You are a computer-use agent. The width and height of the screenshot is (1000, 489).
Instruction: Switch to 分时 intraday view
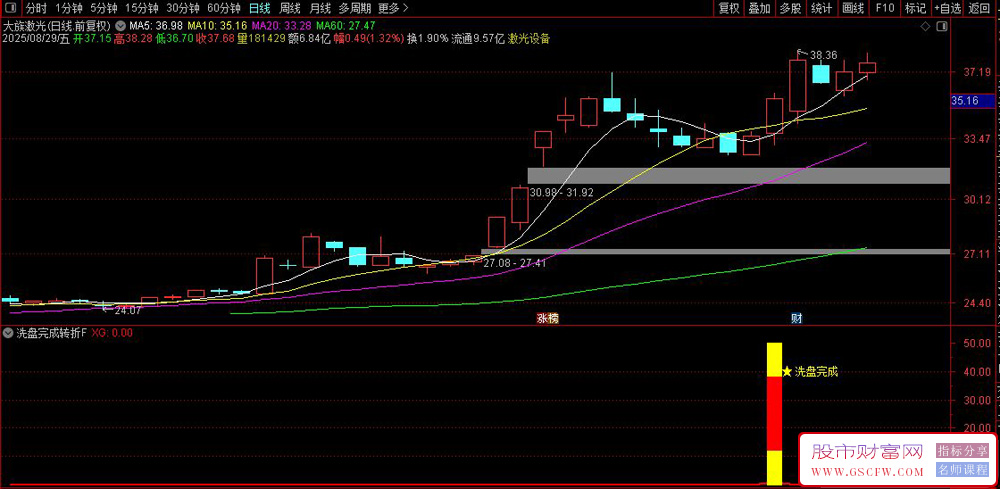36,8
